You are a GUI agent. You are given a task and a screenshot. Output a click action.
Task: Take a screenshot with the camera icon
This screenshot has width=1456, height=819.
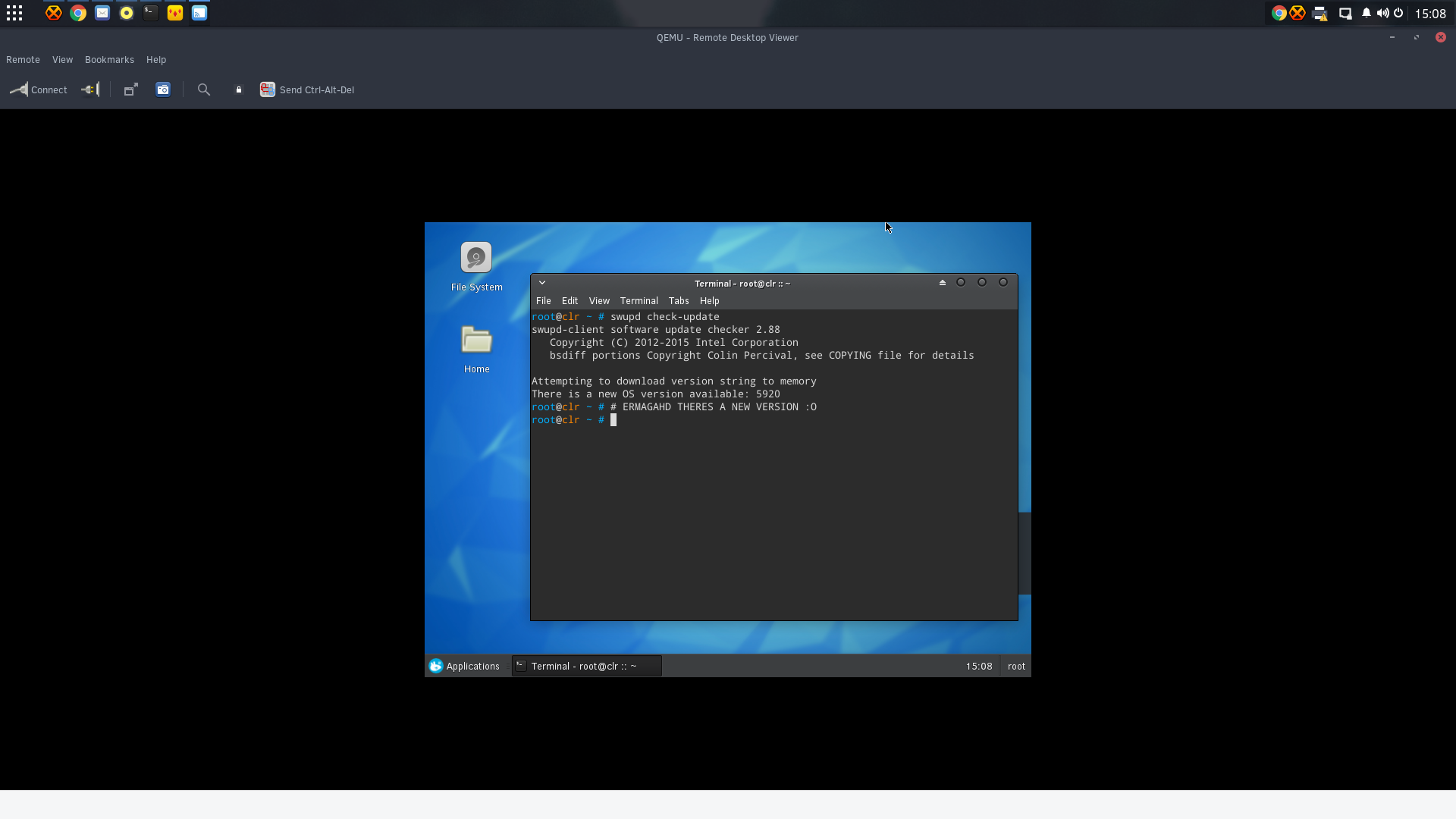tap(163, 89)
